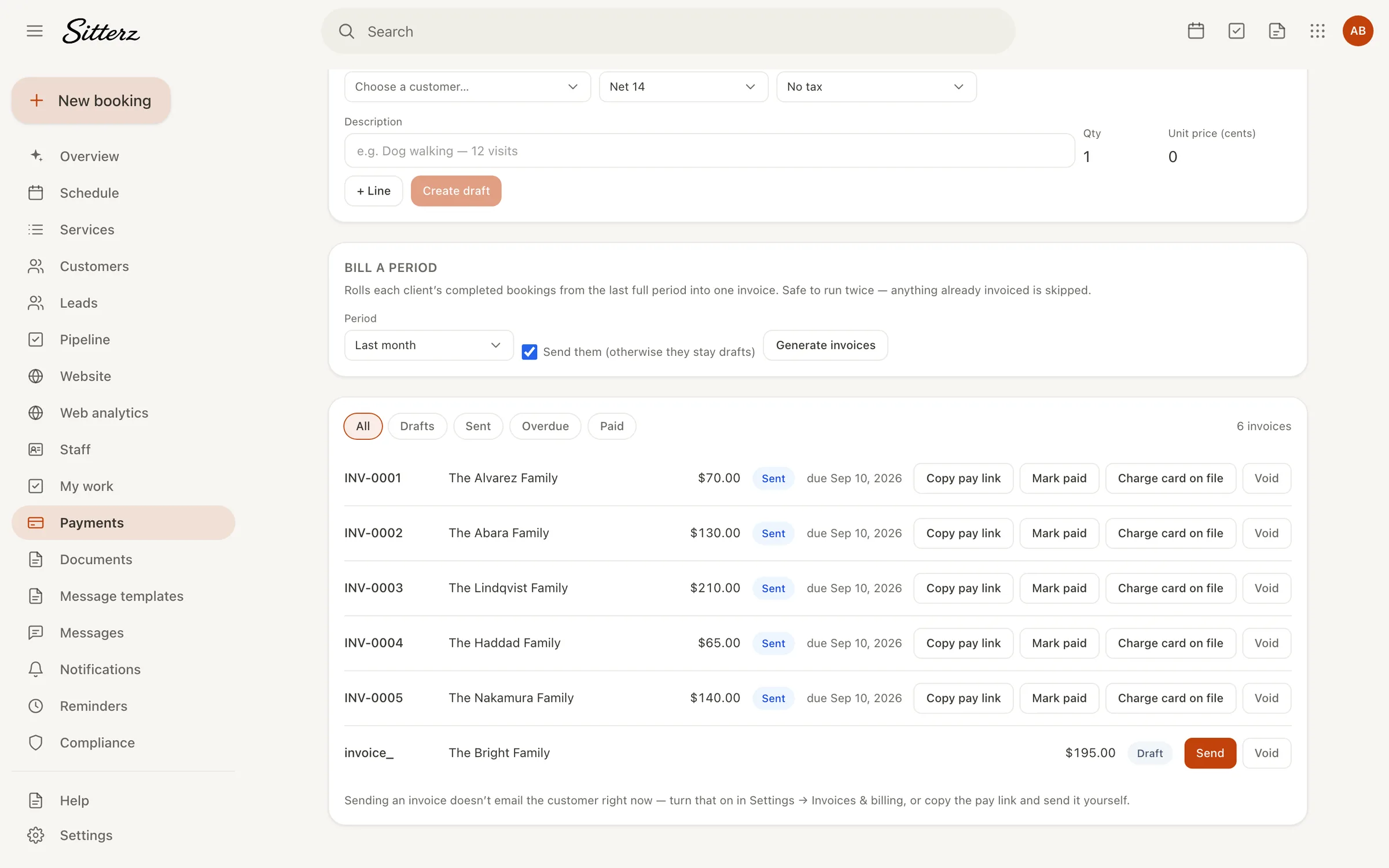Click the Message templates file icon
The width and height of the screenshot is (1389, 868).
[36, 596]
